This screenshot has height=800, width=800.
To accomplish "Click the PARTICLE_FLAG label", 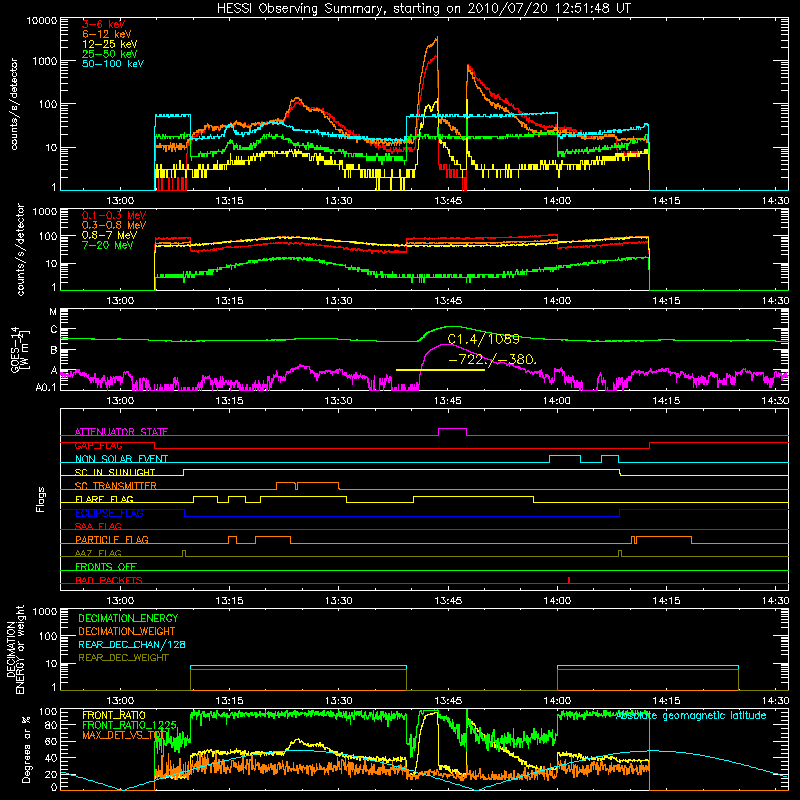I will [112, 539].
